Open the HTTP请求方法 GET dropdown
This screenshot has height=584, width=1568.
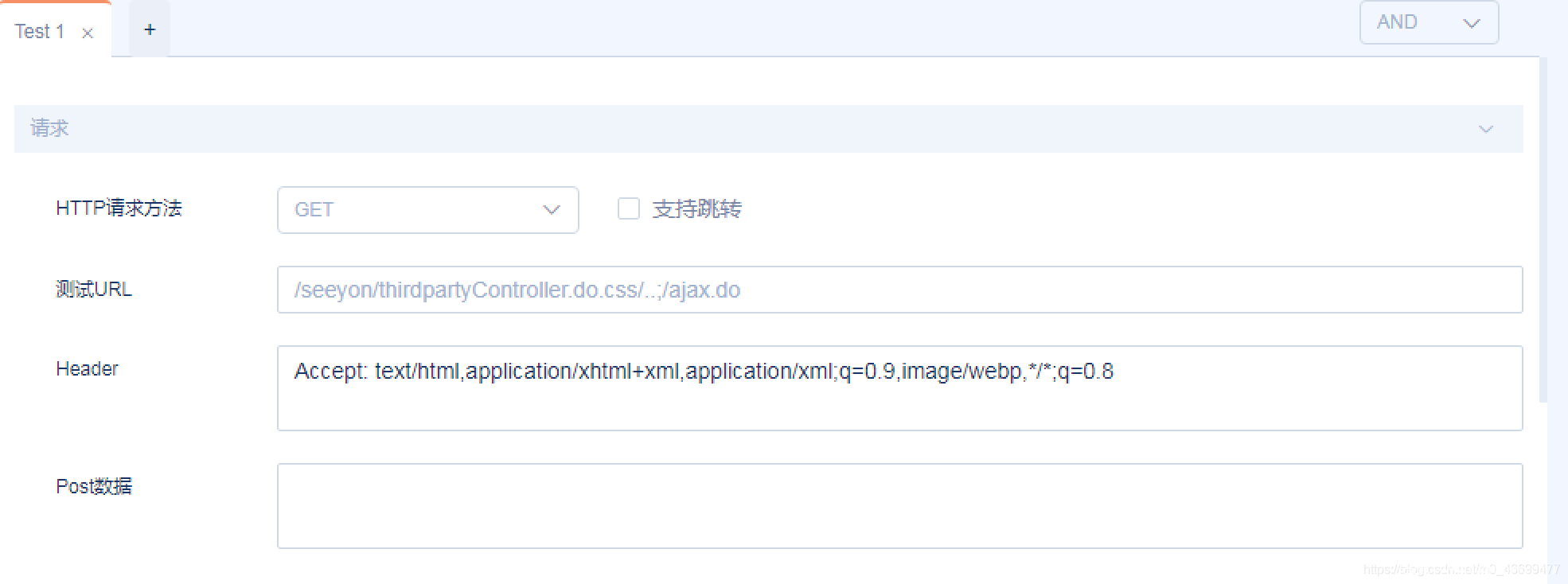(x=427, y=210)
